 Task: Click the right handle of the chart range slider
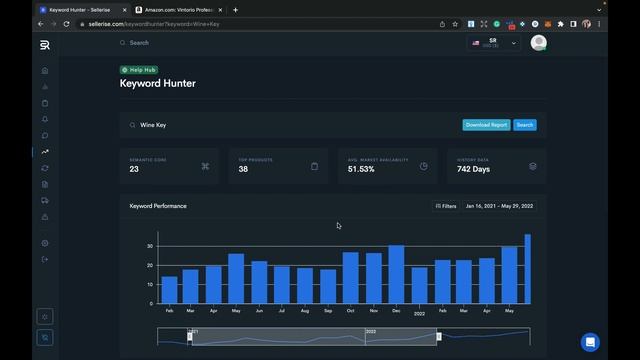tap(439, 336)
